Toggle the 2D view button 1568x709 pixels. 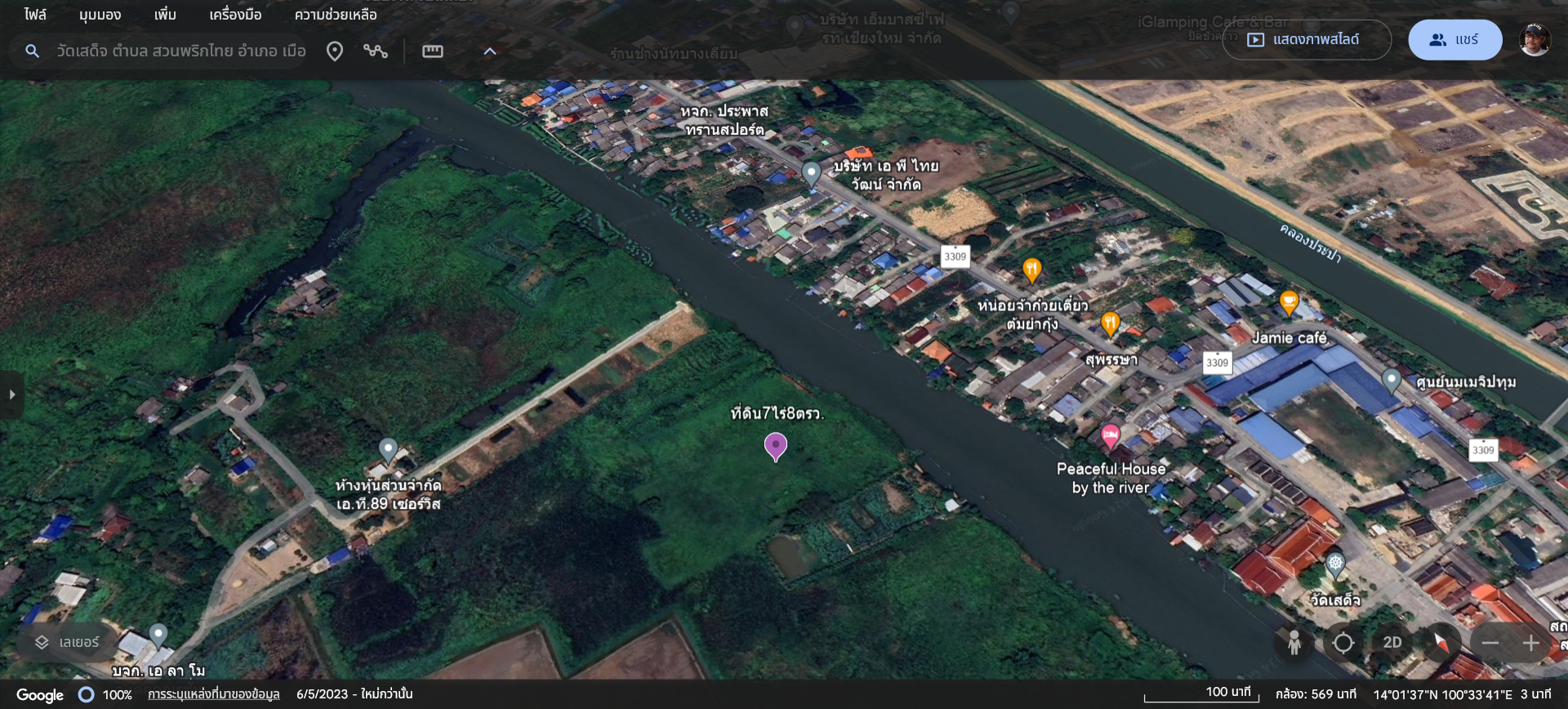(x=1392, y=643)
